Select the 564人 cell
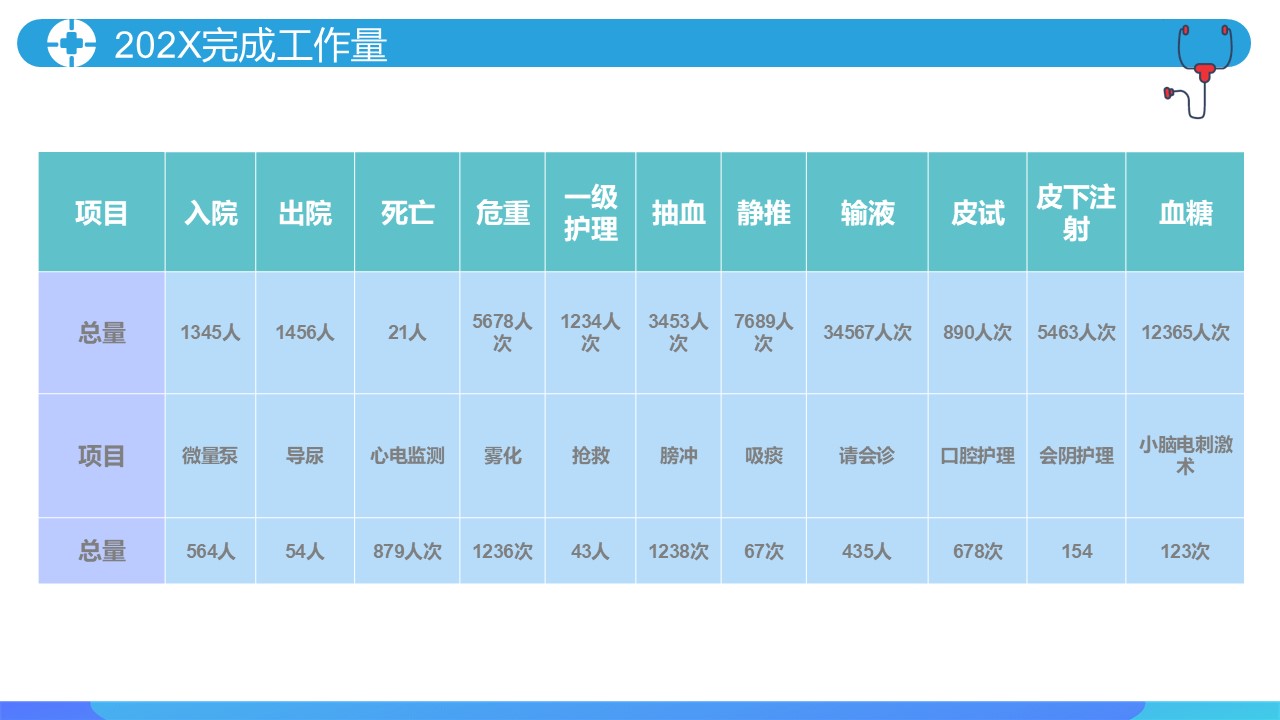1280x720 pixels. click(x=211, y=551)
